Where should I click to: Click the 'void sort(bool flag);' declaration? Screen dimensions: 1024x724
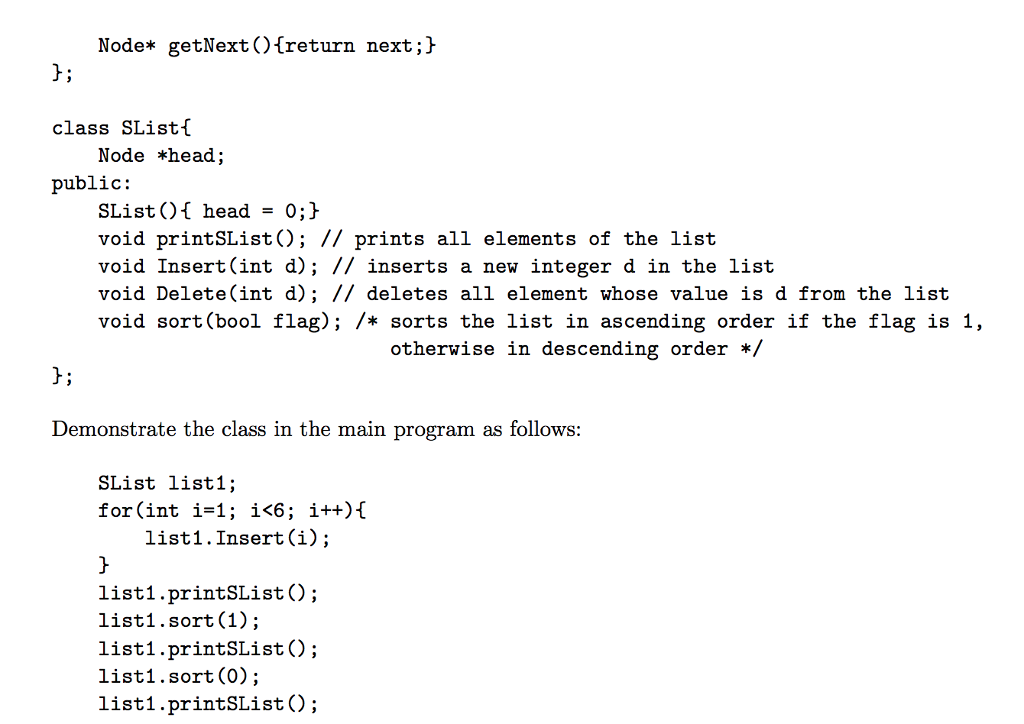[219, 321]
